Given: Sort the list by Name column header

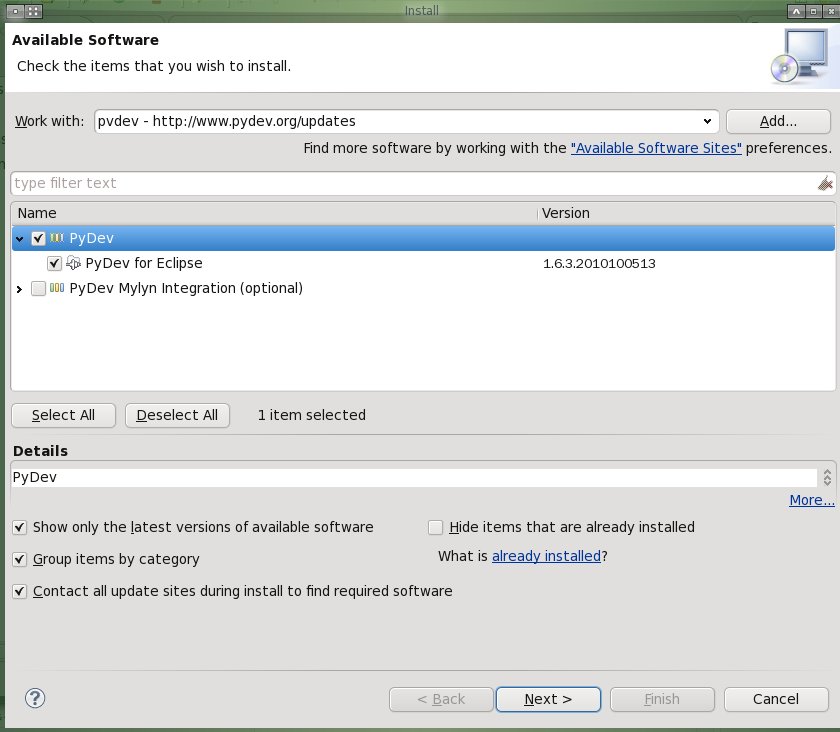Looking at the screenshot, I should (x=274, y=213).
